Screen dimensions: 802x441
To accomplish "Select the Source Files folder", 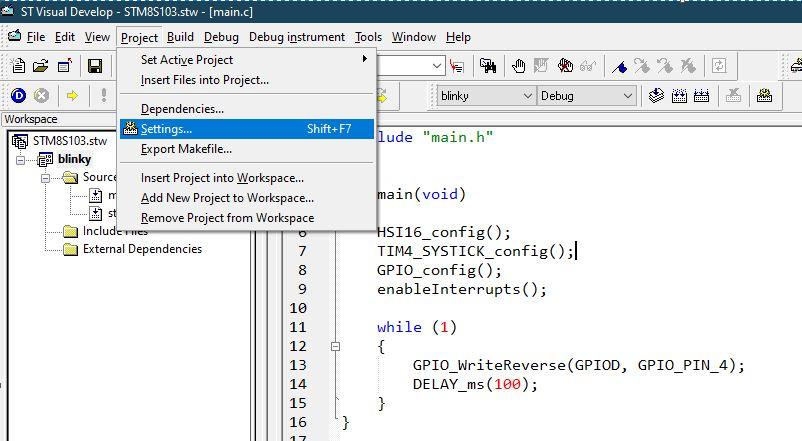I will pos(100,177).
